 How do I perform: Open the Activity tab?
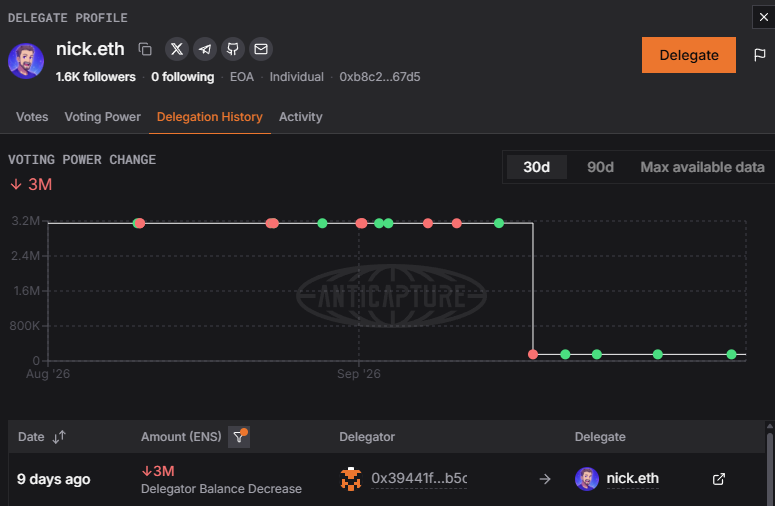301,117
